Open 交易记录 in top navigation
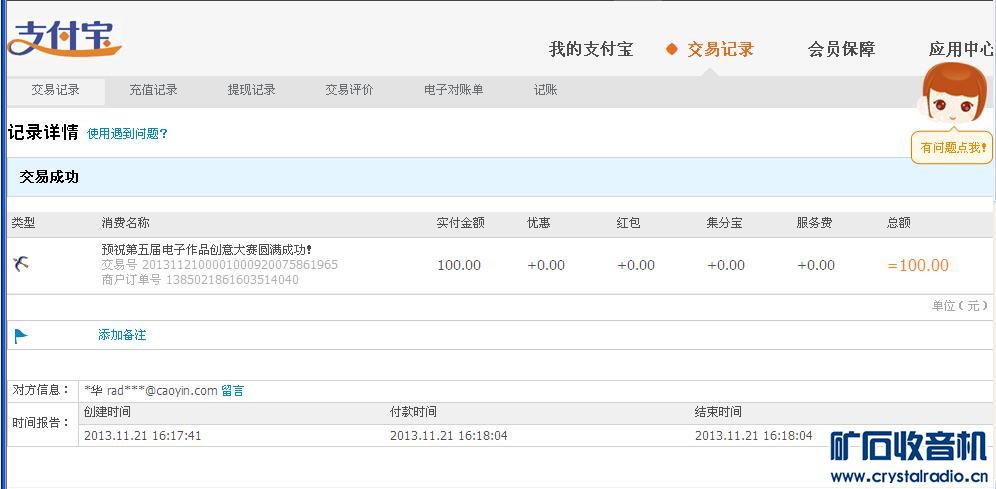This screenshot has height=489, width=996. click(720, 49)
